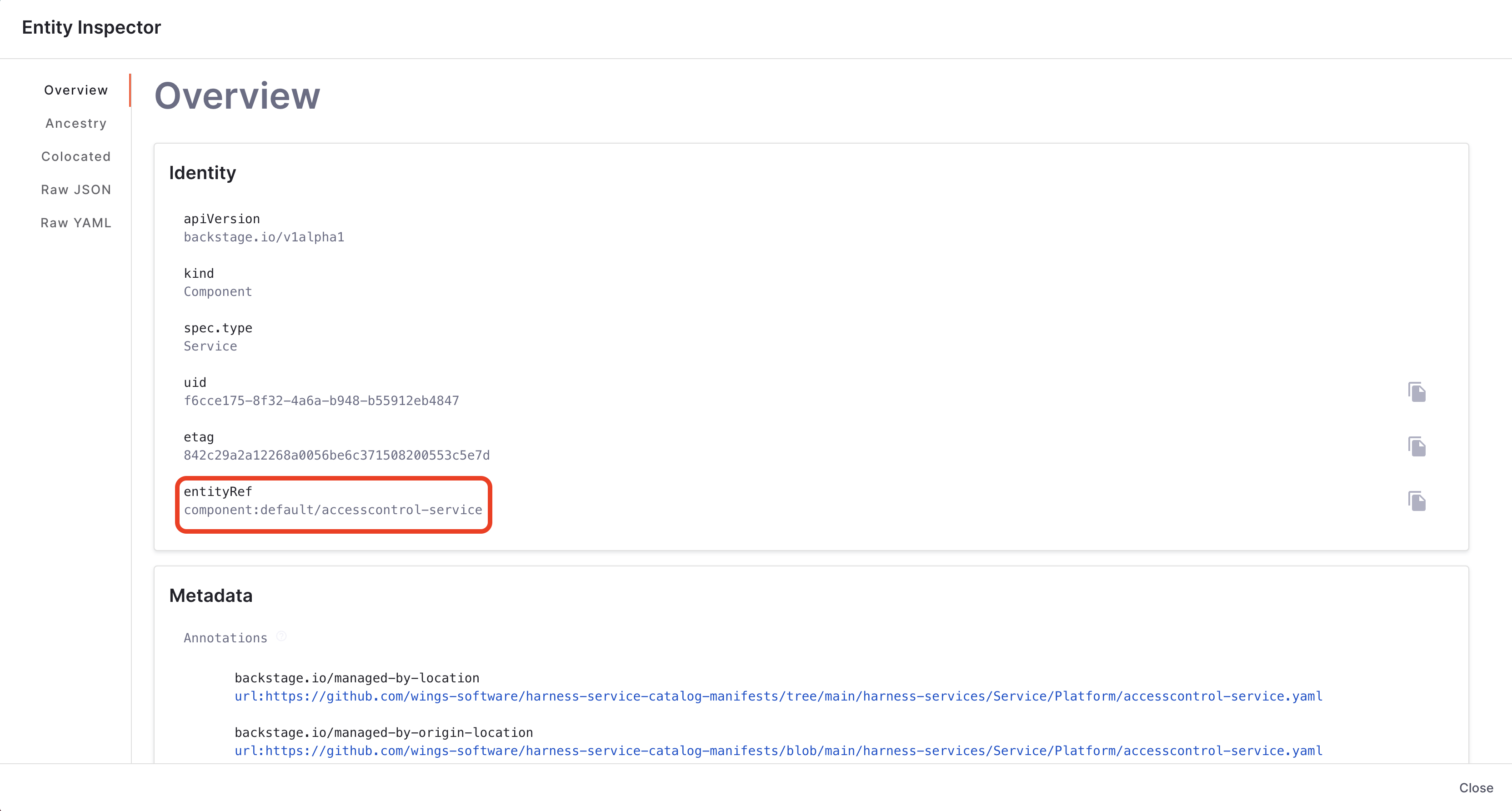Open the Ancestry tab
Screen dimensions: 1512x811
76,123
